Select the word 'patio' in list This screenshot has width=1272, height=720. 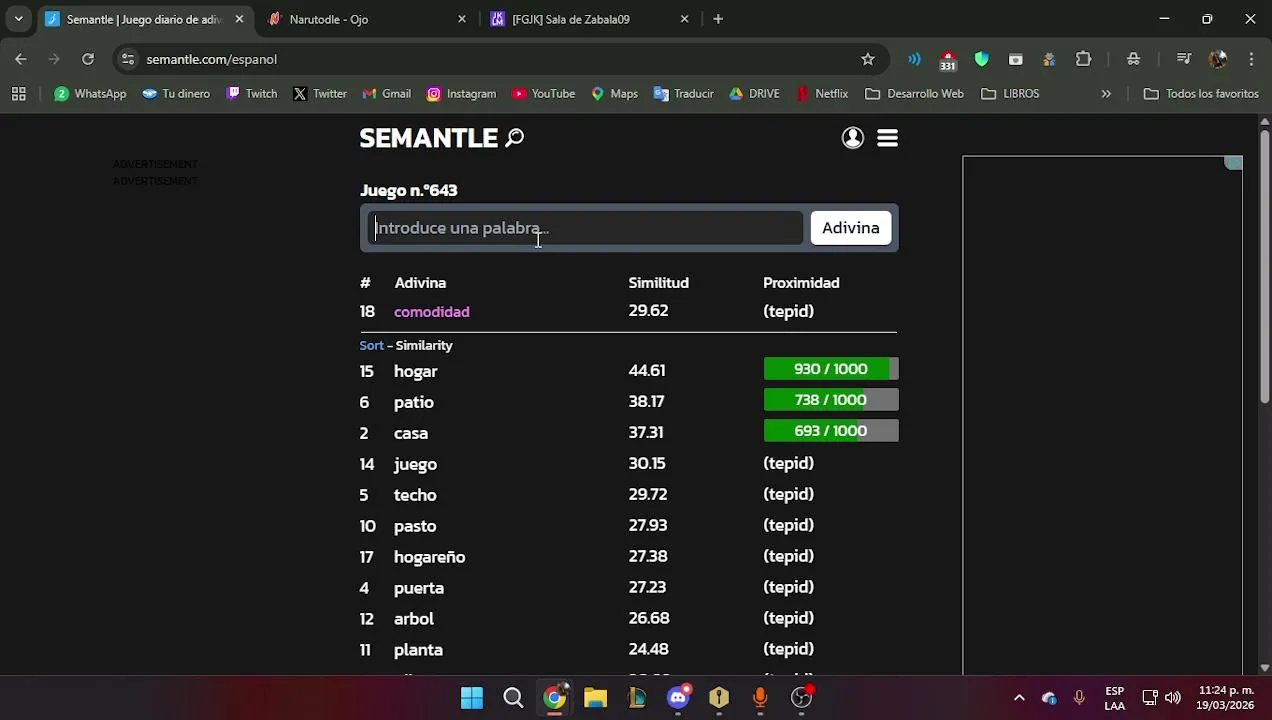413,402
